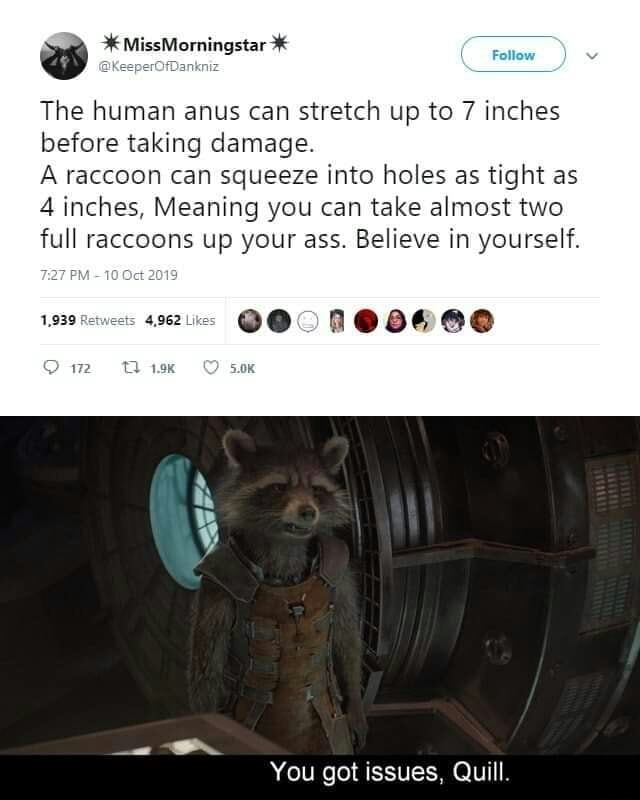640x800 pixels.
Task: Click the reply speech bubble icon
Action: pyautogui.click(x=51, y=368)
